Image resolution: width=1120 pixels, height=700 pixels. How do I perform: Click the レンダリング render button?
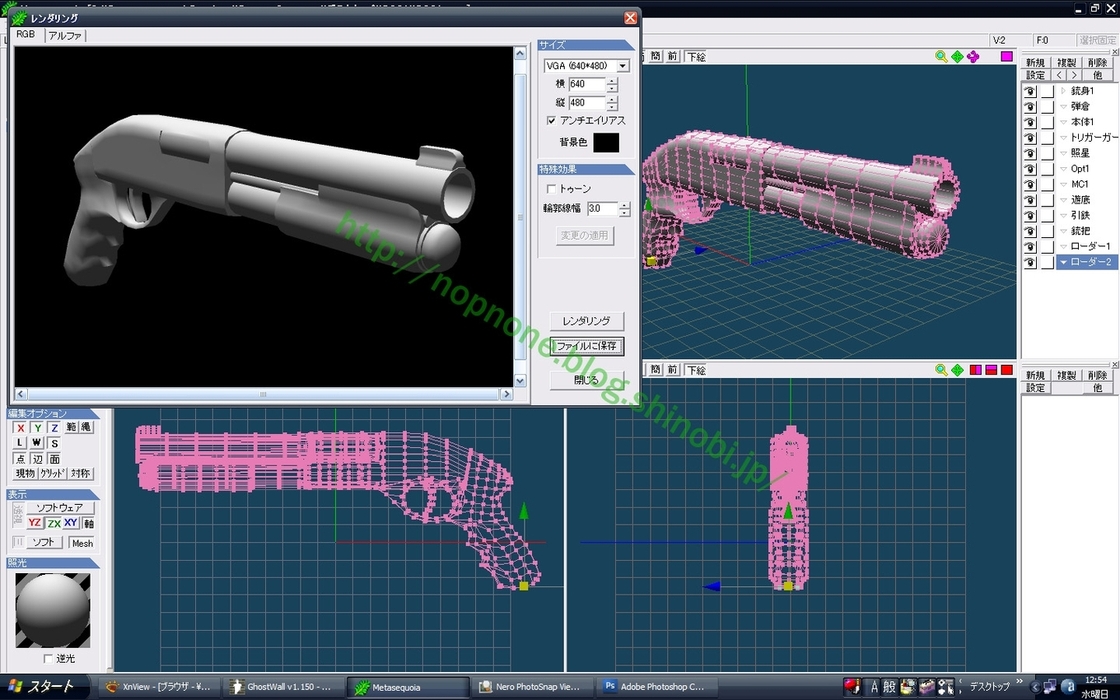click(586, 321)
